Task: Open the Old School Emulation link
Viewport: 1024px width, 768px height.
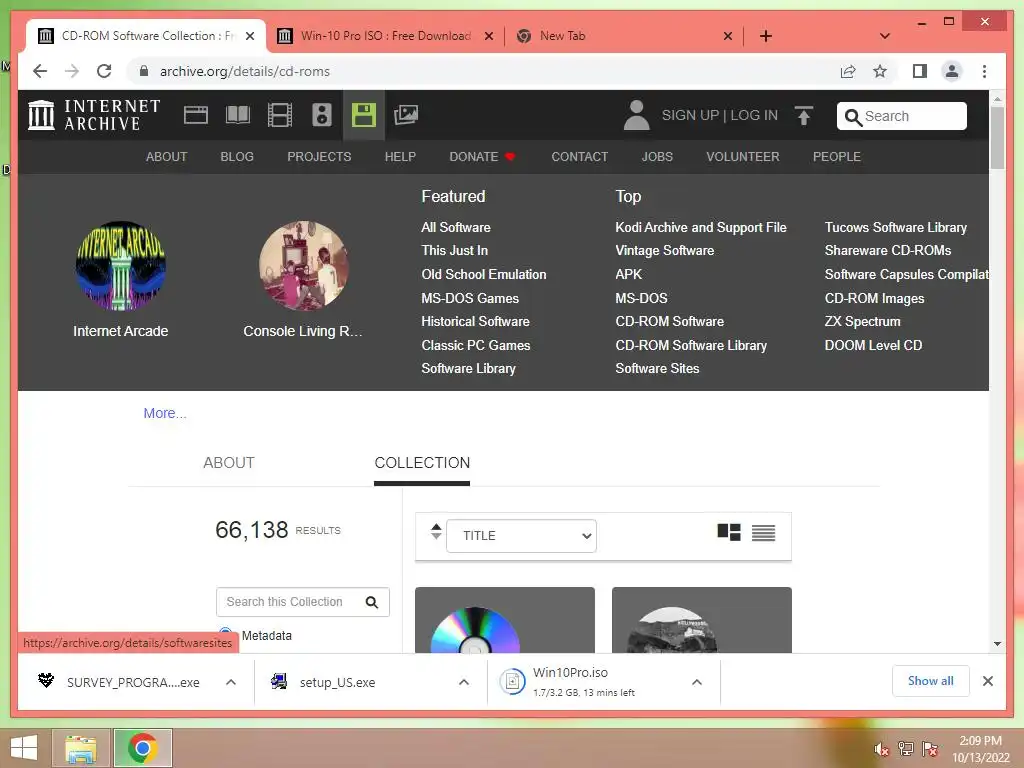Action: (x=484, y=274)
